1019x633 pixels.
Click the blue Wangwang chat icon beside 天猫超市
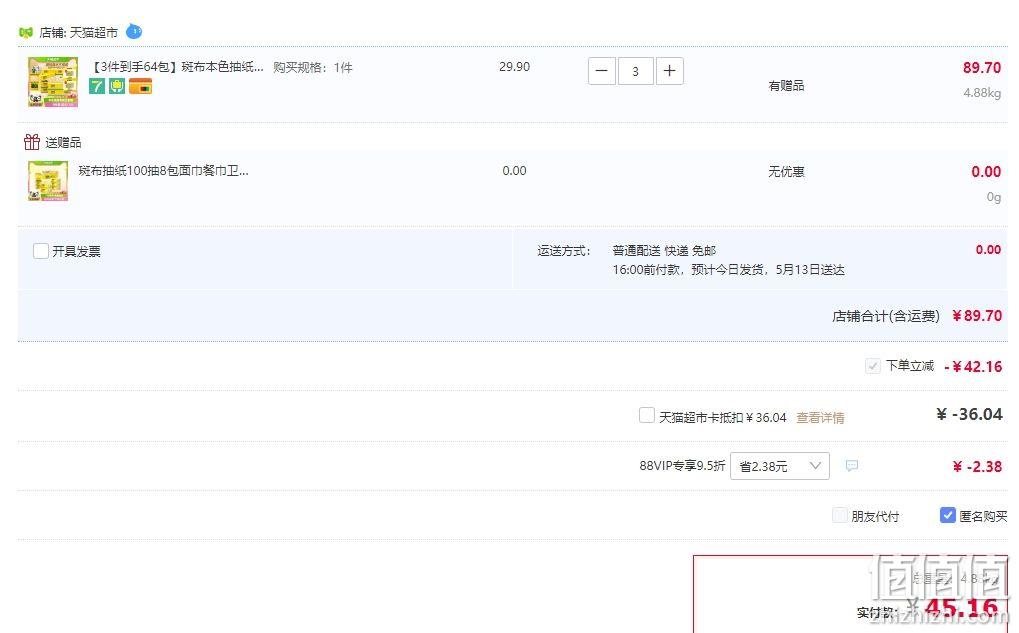pos(133,31)
